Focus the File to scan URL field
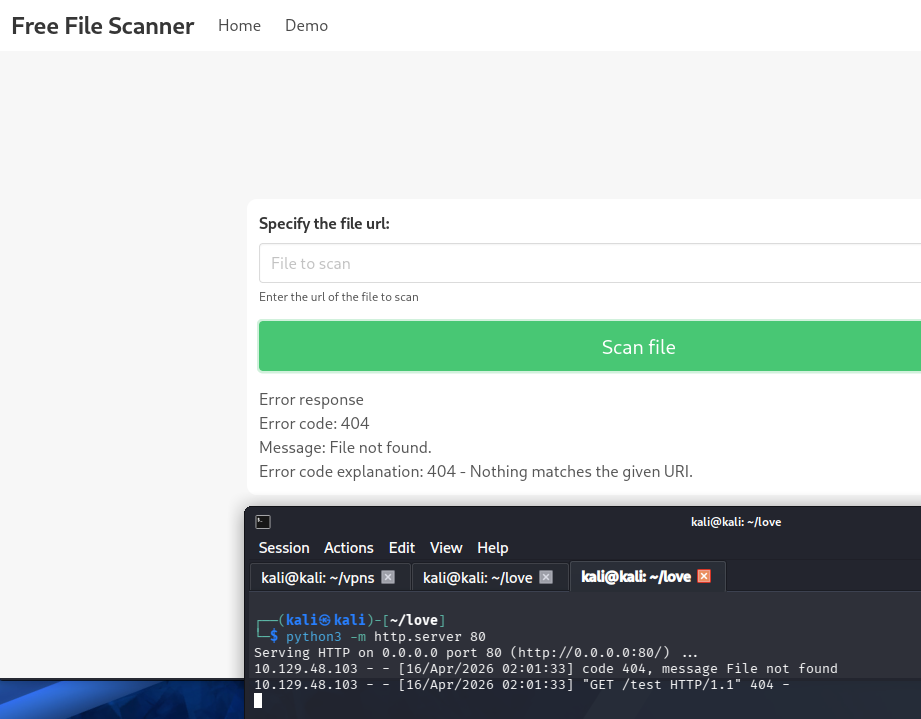The width and height of the screenshot is (921, 719). pos(590,264)
